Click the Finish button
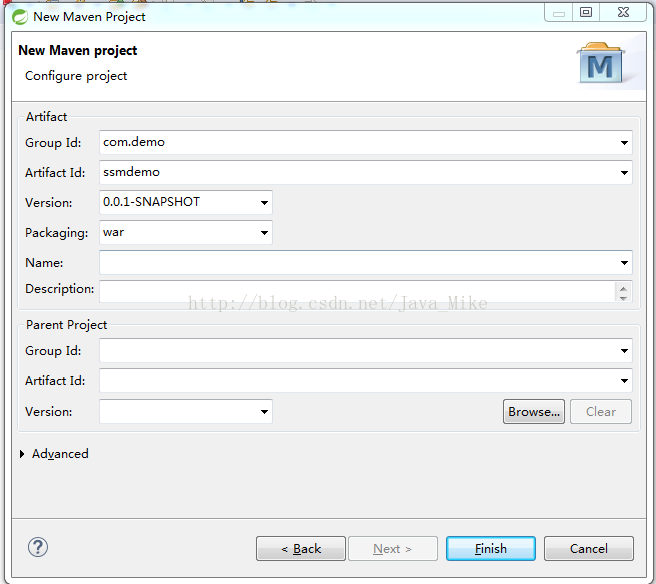This screenshot has width=656, height=584. 491,548
